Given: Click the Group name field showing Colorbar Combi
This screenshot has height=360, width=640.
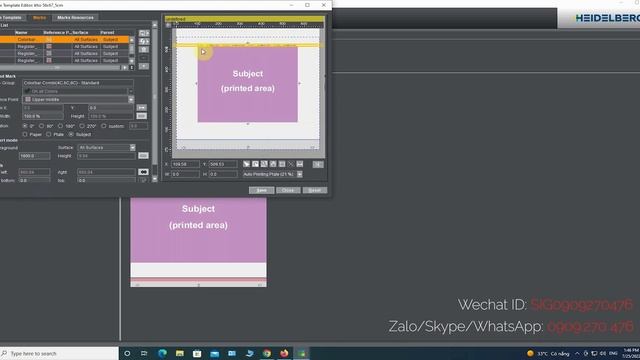Looking at the screenshot, I should point(78,83).
